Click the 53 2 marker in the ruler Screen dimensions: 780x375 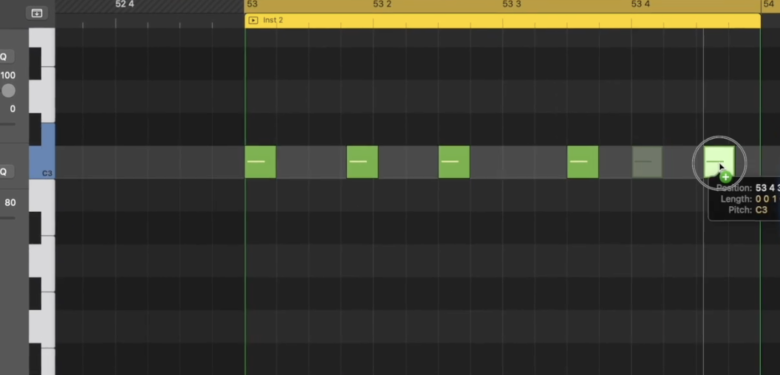pos(382,4)
